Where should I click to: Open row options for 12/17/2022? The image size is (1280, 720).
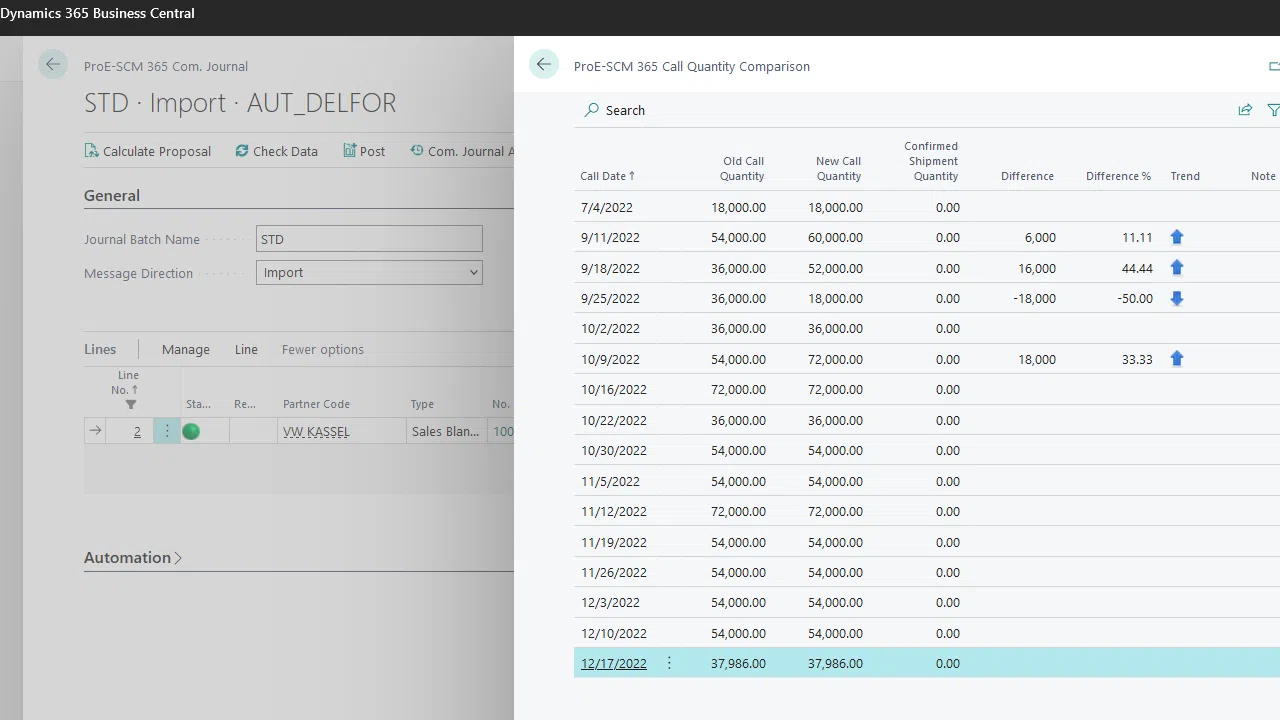click(669, 663)
